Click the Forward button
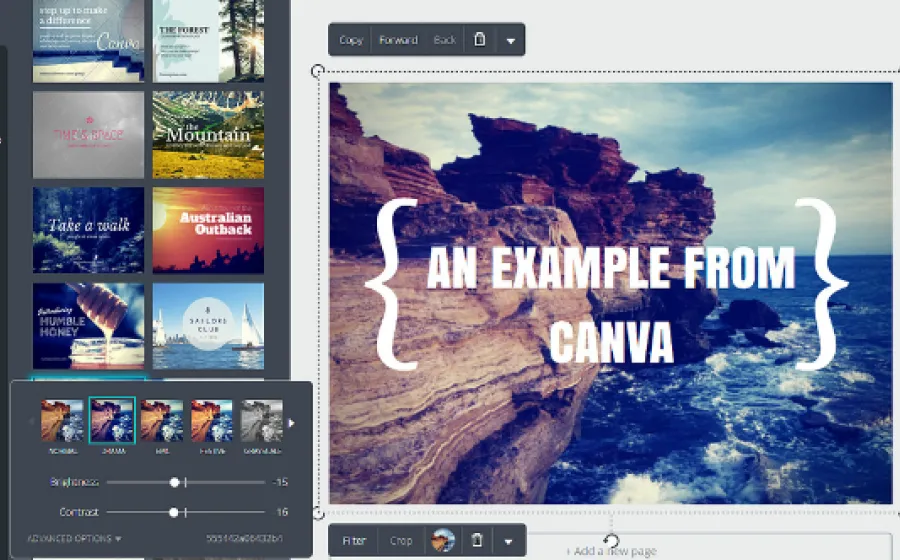This screenshot has width=900, height=560. click(398, 40)
